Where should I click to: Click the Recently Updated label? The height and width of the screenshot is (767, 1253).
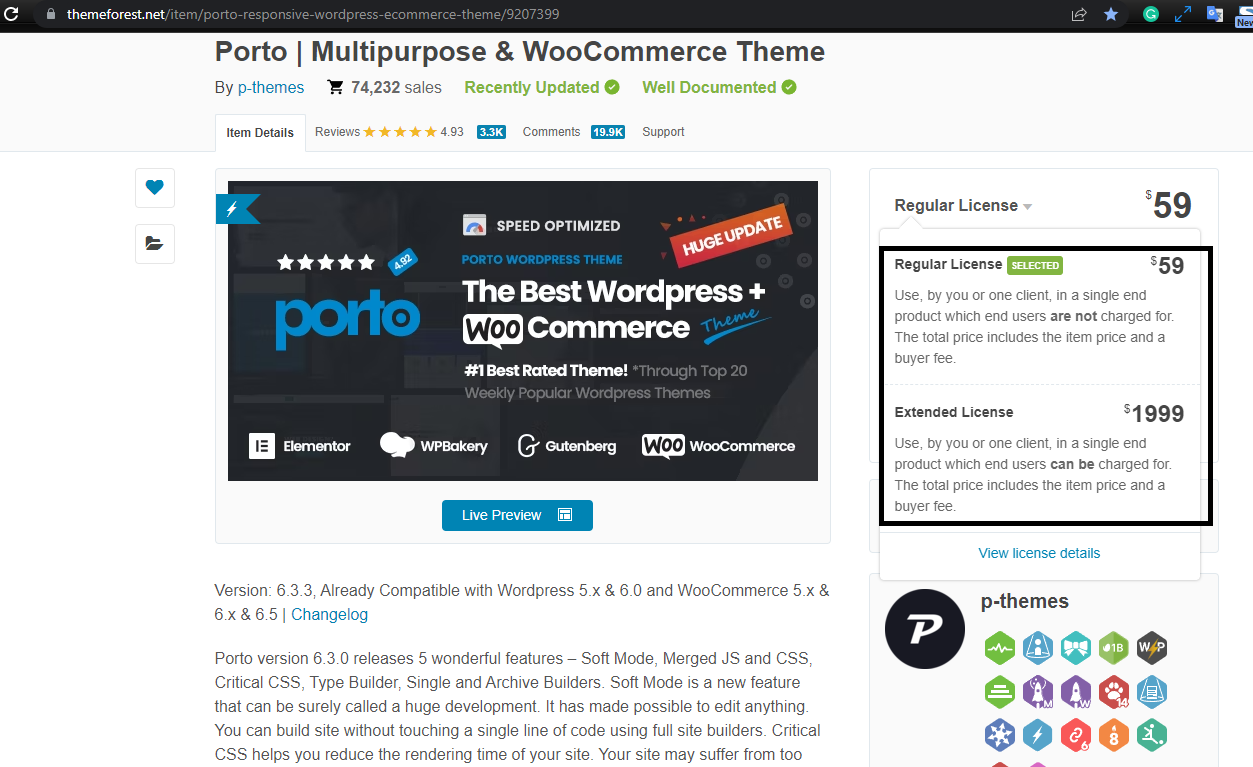[x=532, y=87]
